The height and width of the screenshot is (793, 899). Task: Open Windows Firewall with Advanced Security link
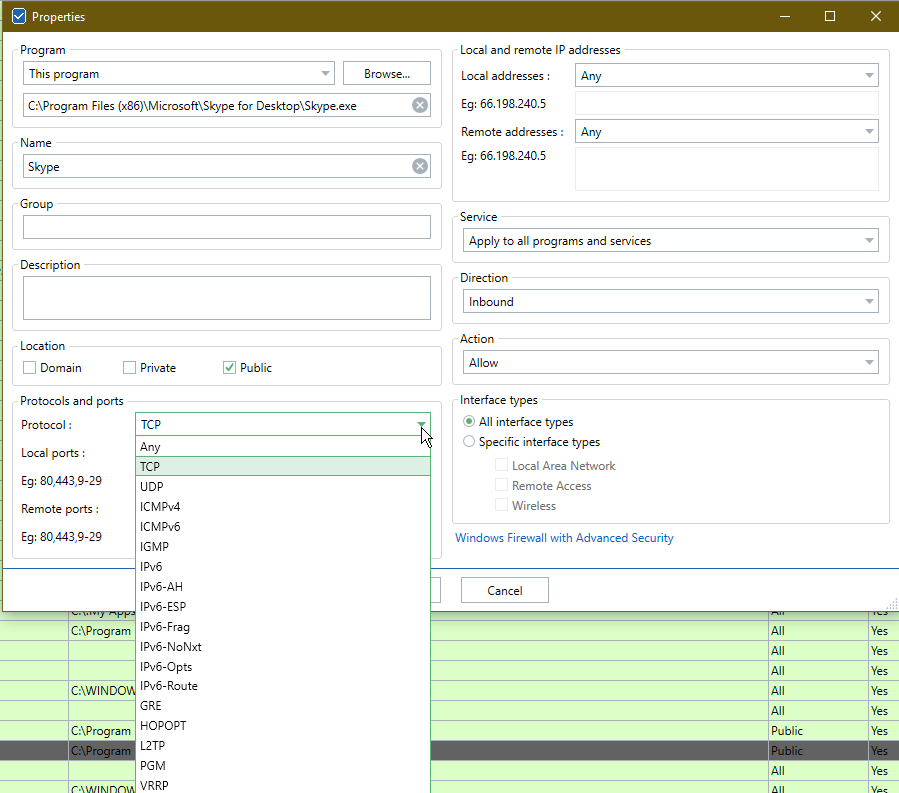pyautogui.click(x=564, y=538)
